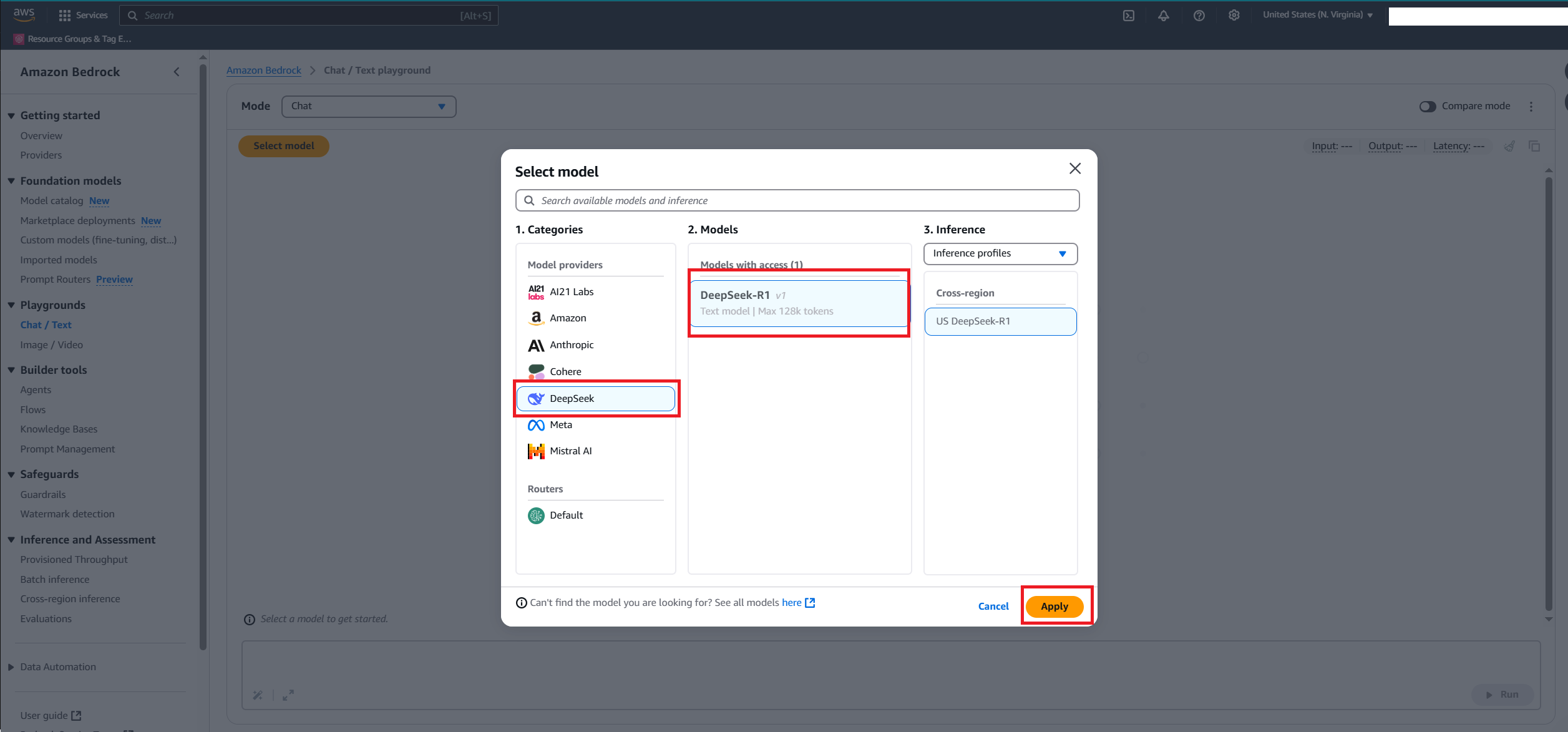Viewport: 1568px width, 732px height.
Task: Click the Default router icon
Action: pyautogui.click(x=536, y=515)
